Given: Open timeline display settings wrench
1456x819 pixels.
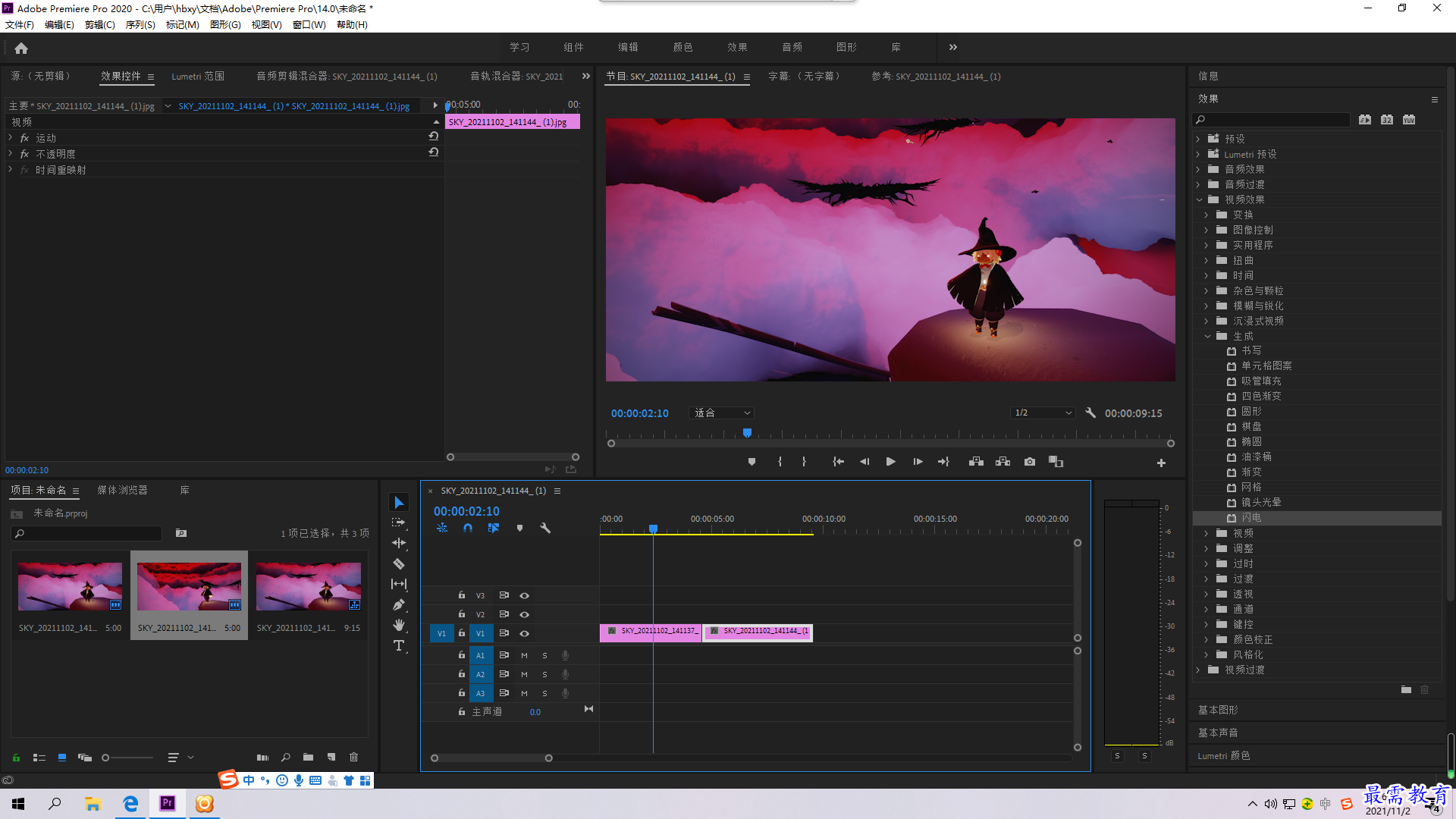Looking at the screenshot, I should point(545,528).
